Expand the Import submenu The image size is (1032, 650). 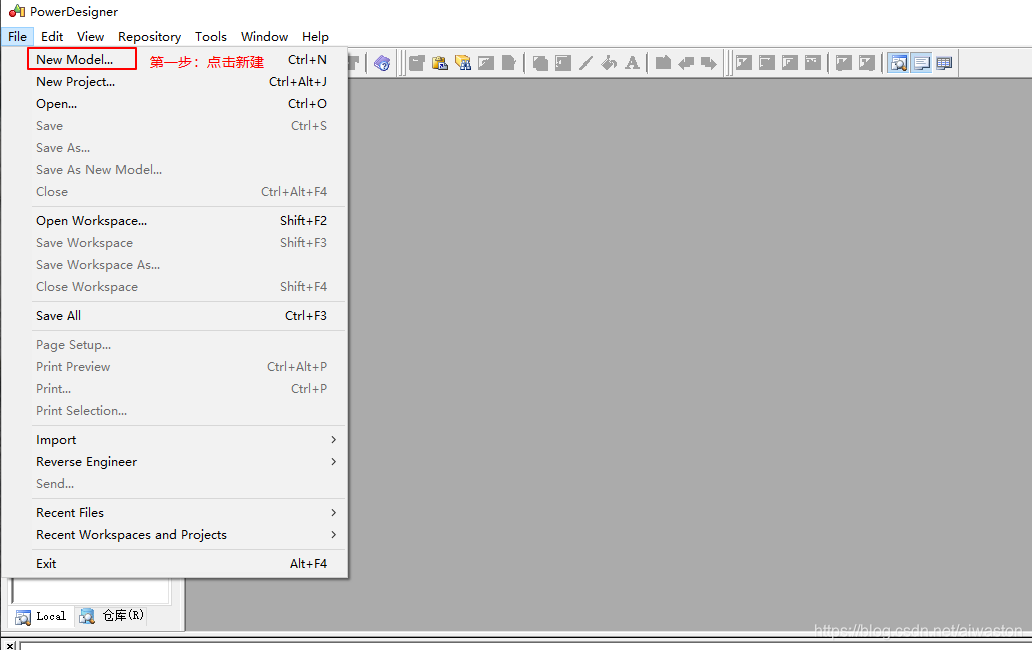click(x=175, y=439)
